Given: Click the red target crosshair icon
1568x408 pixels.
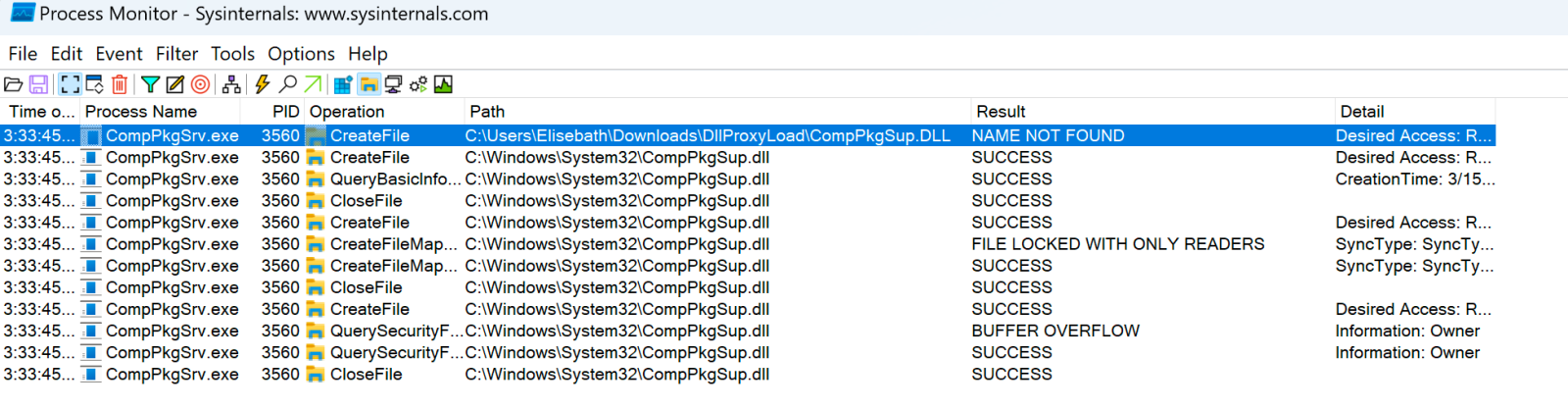Looking at the screenshot, I should click(x=200, y=84).
